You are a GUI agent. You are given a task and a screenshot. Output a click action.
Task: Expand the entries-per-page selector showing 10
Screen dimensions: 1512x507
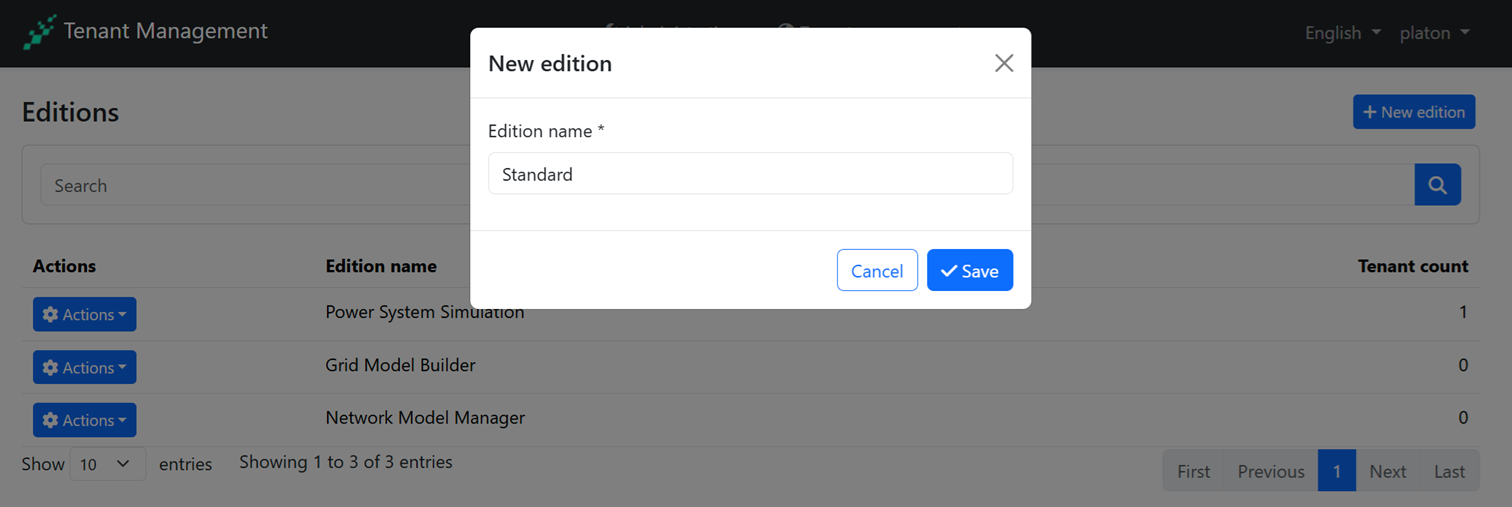107,464
